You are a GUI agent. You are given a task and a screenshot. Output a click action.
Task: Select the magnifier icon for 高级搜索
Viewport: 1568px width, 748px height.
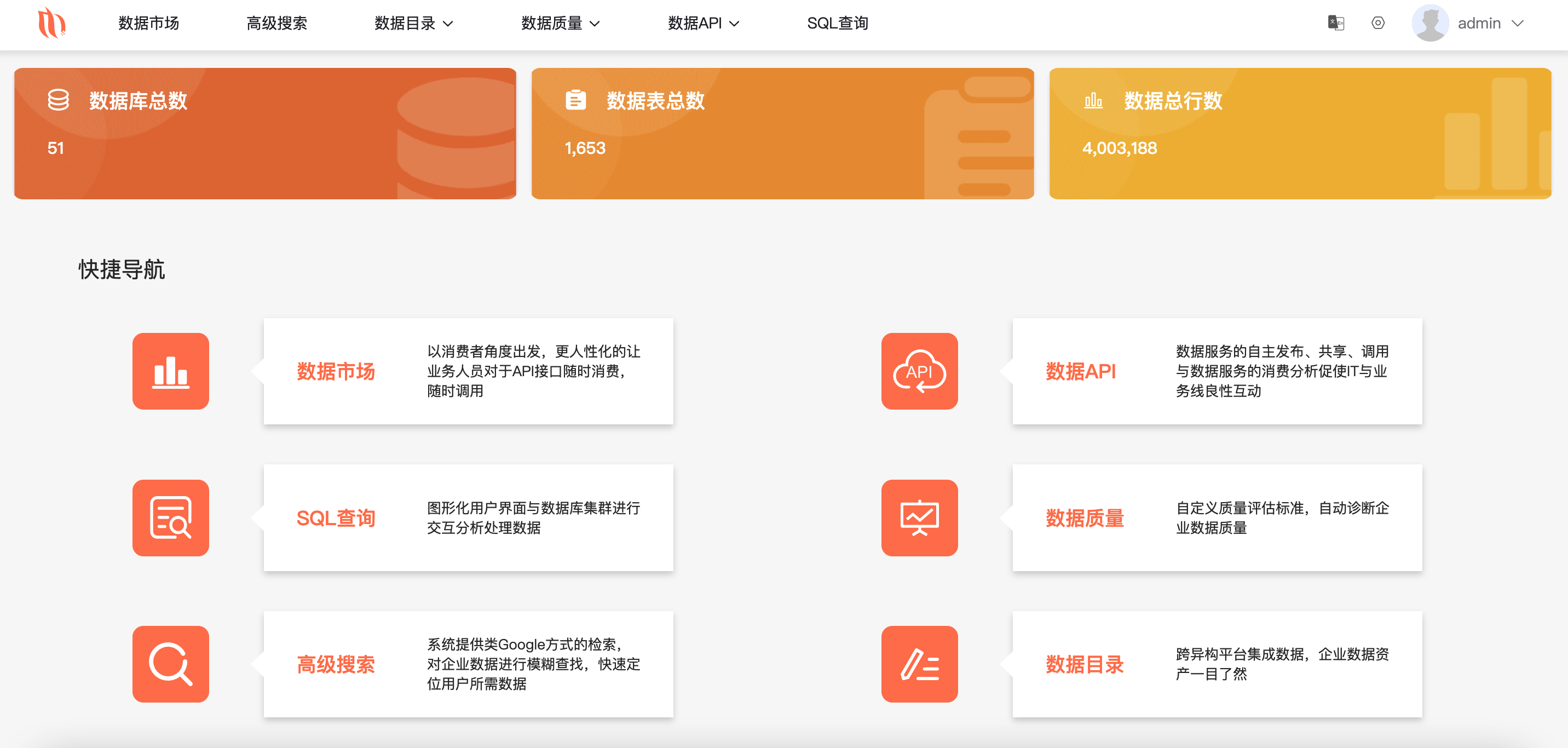click(x=170, y=664)
